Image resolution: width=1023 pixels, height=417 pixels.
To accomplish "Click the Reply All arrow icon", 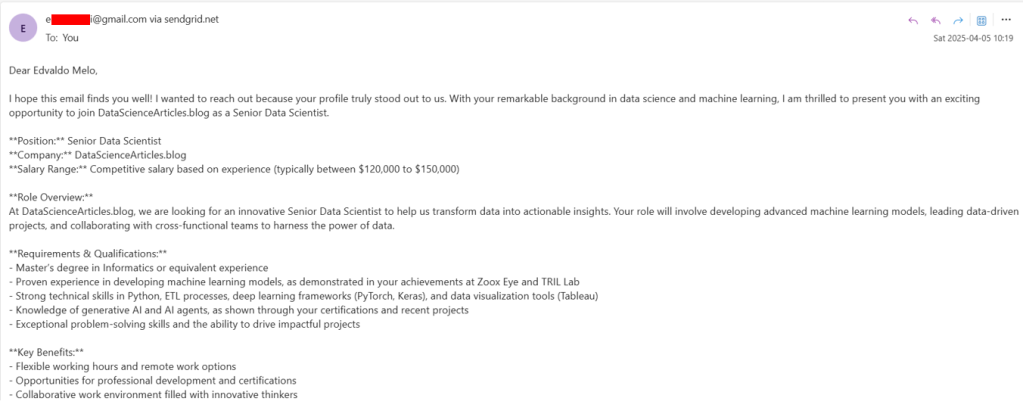I will click(x=936, y=20).
